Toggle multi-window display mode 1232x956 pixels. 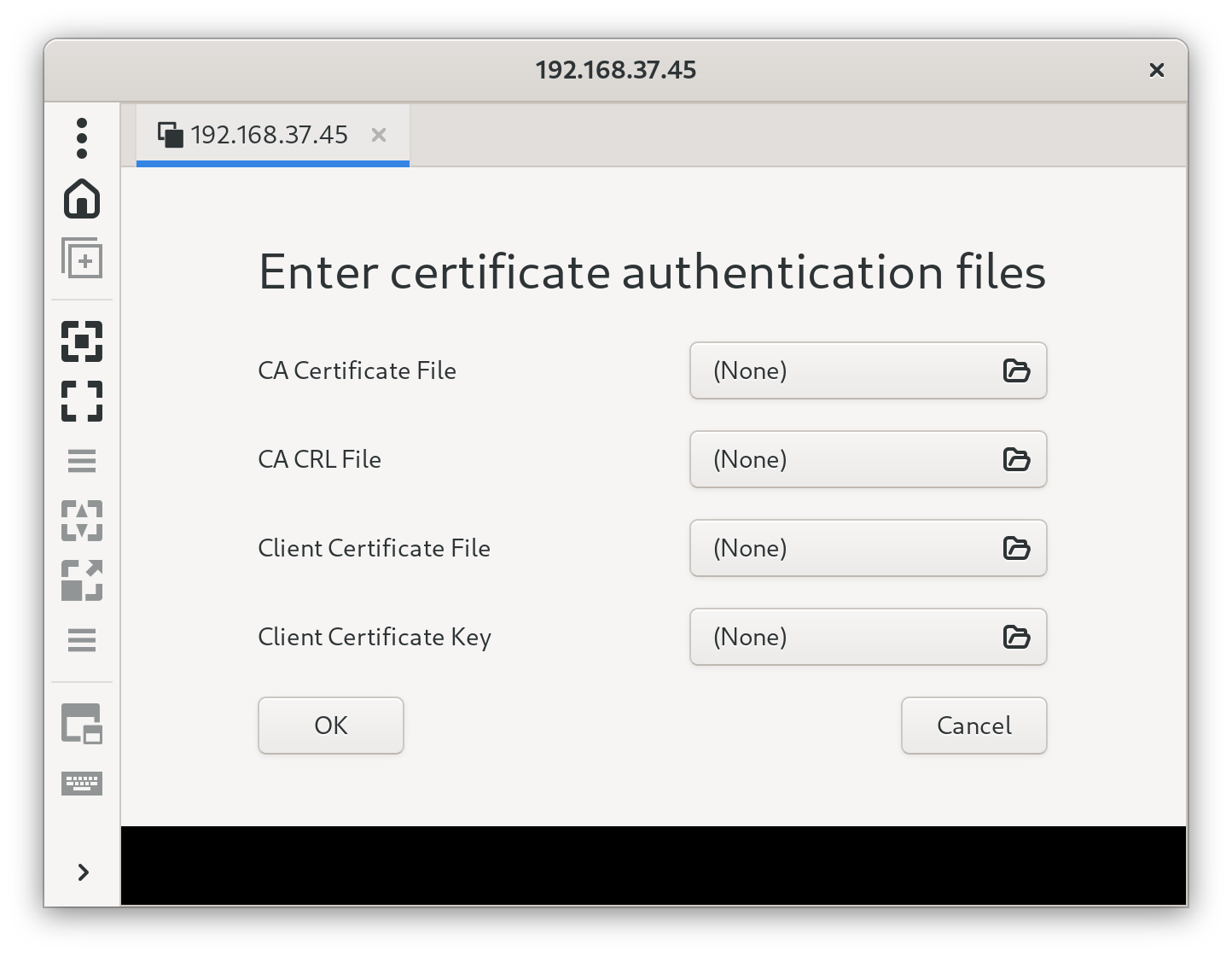pos(82,723)
